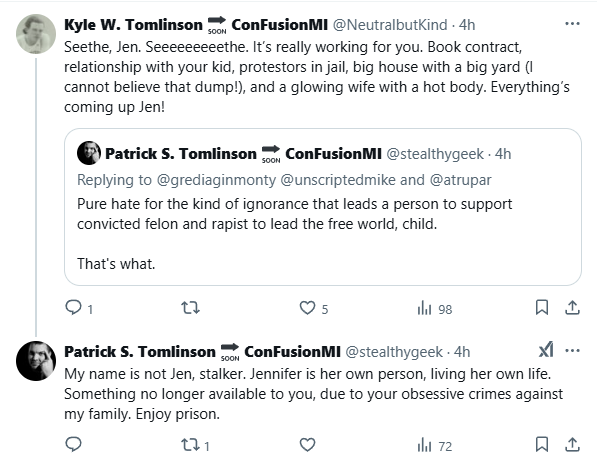Bookmark Patrick's reply tweet

pyautogui.click(x=542, y=444)
